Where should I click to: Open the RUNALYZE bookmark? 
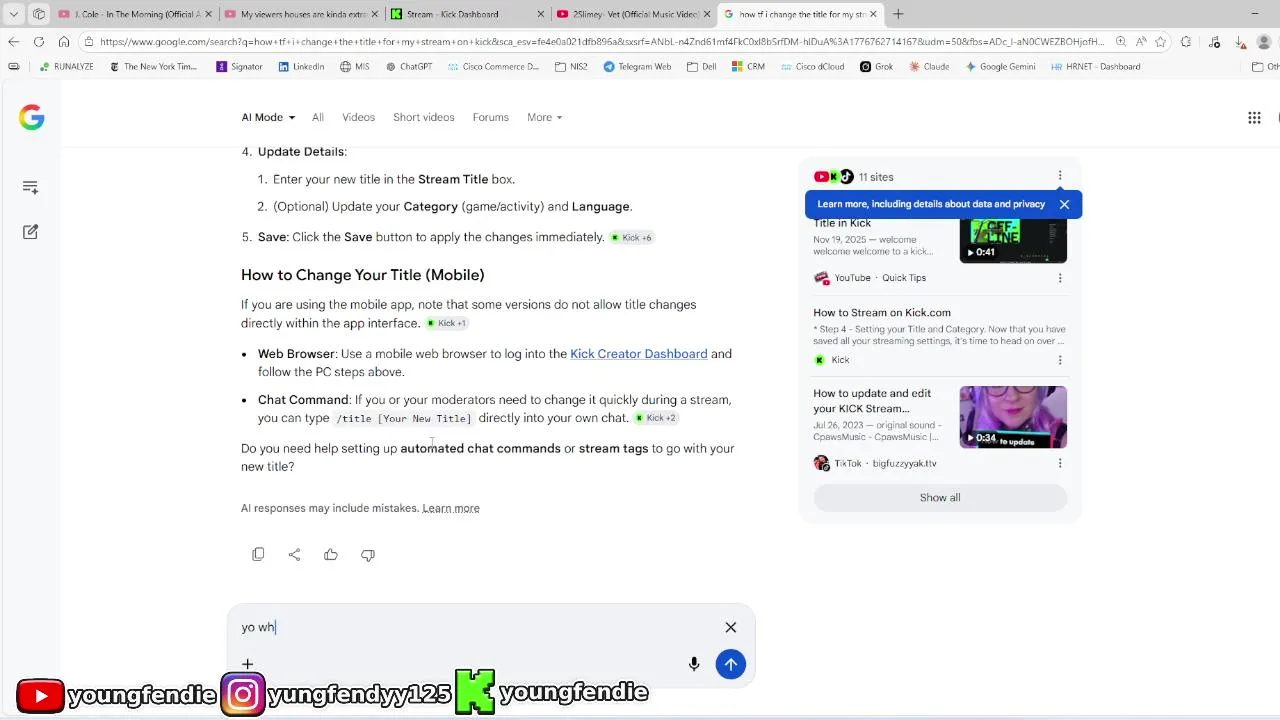pos(66,67)
